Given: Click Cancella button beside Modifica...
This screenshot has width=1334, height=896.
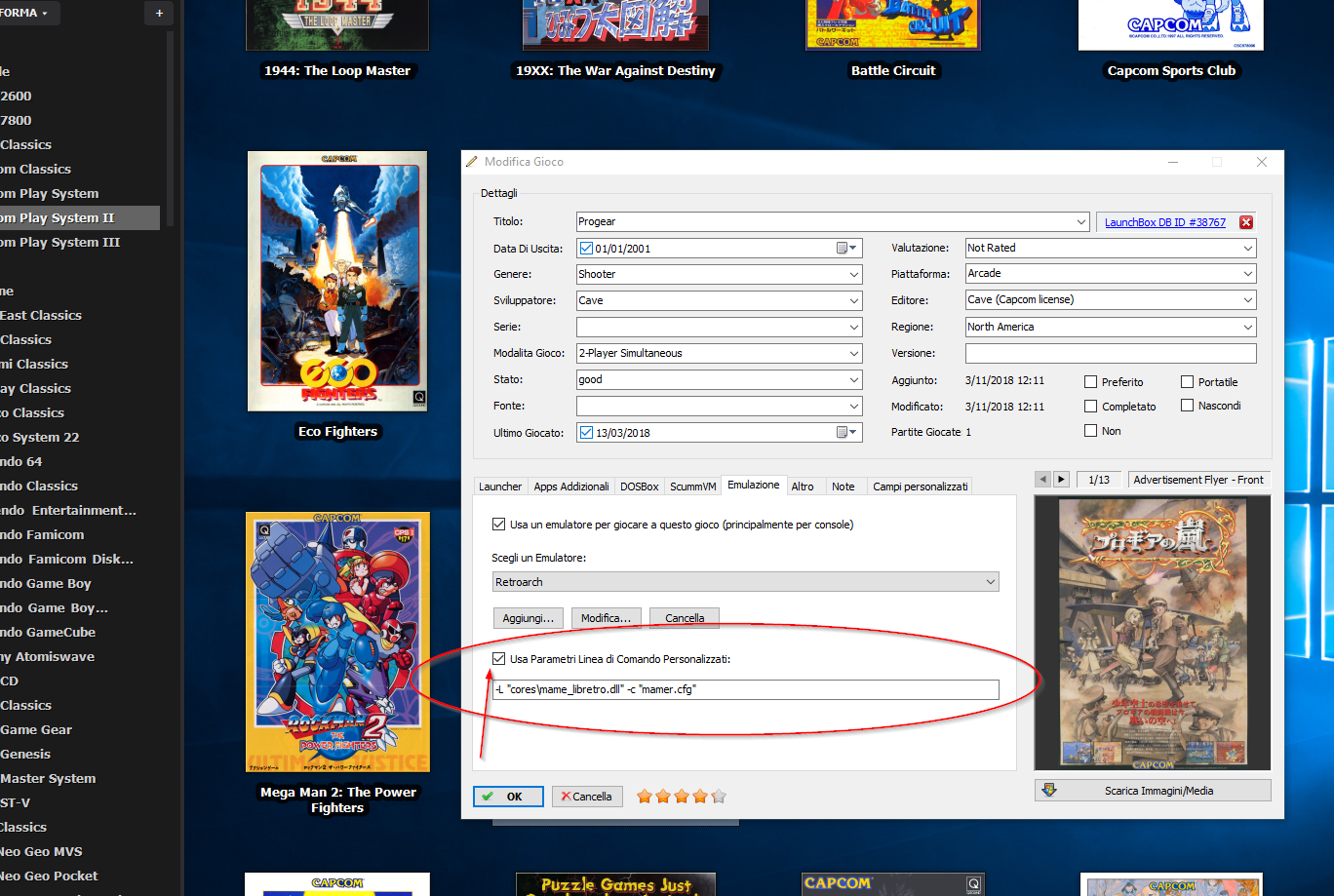Looking at the screenshot, I should [x=685, y=618].
